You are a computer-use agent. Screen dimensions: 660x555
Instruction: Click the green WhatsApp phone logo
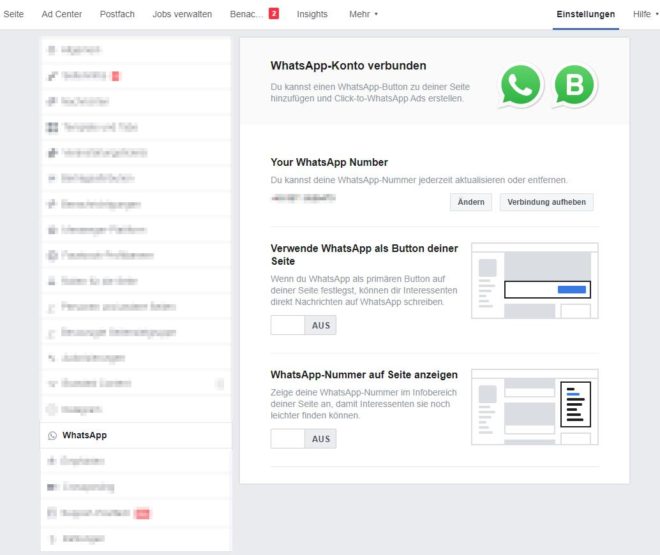(520, 85)
